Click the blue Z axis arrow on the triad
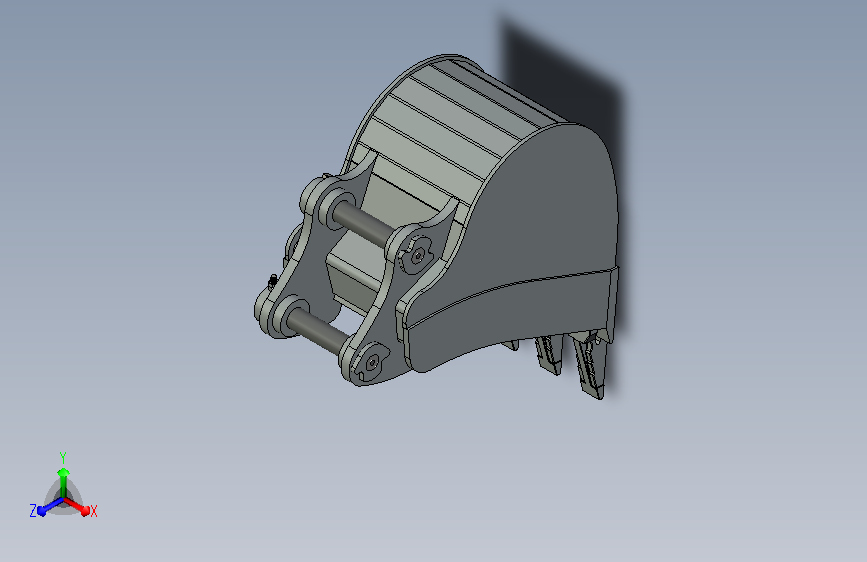Screen dimensions: 867x562 (50, 507)
